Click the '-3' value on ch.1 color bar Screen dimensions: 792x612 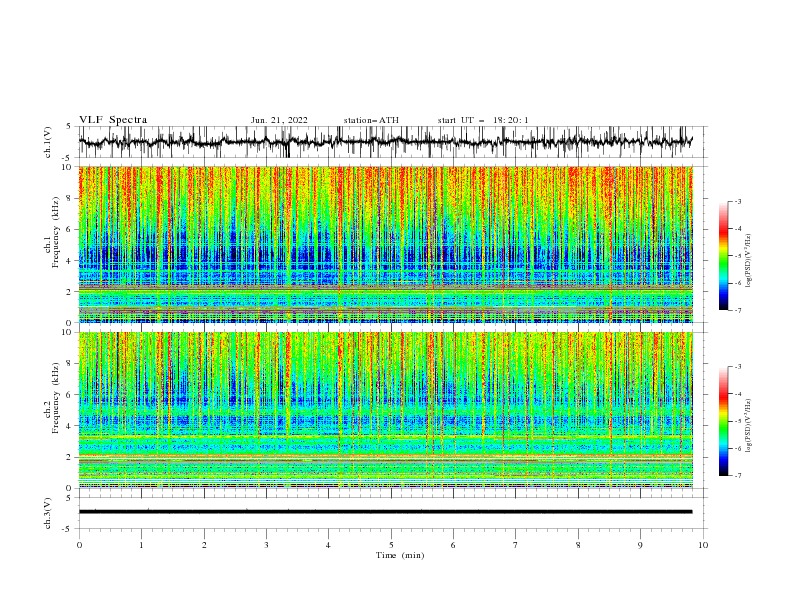tap(737, 201)
